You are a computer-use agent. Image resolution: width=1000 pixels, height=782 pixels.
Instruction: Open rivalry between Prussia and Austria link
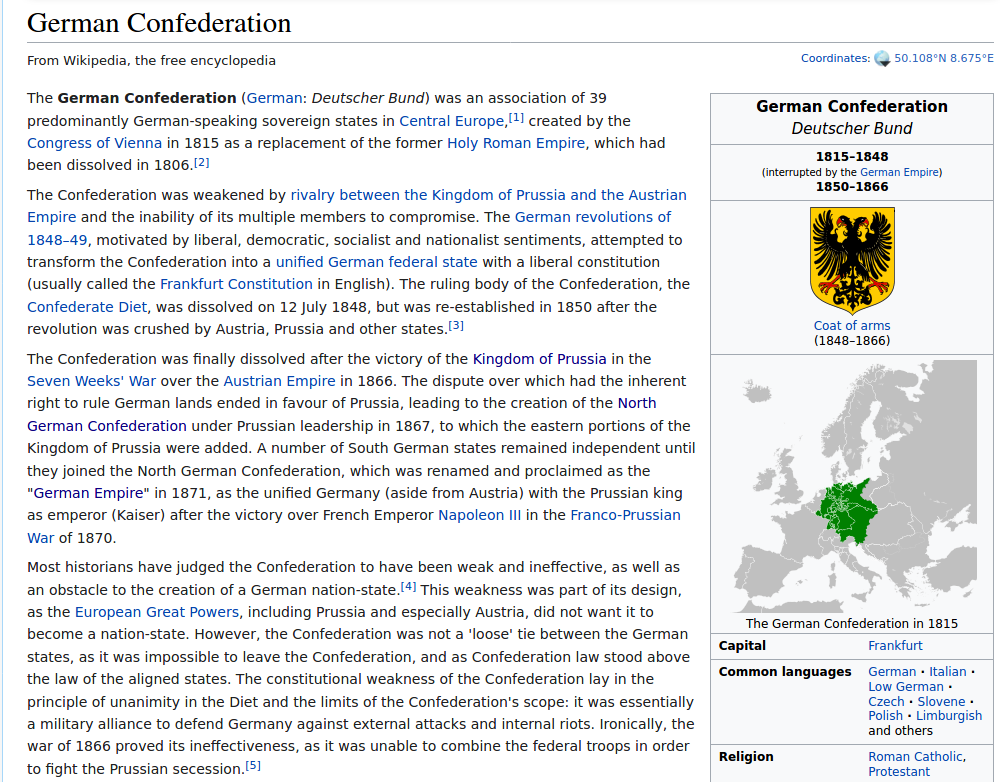(x=489, y=195)
